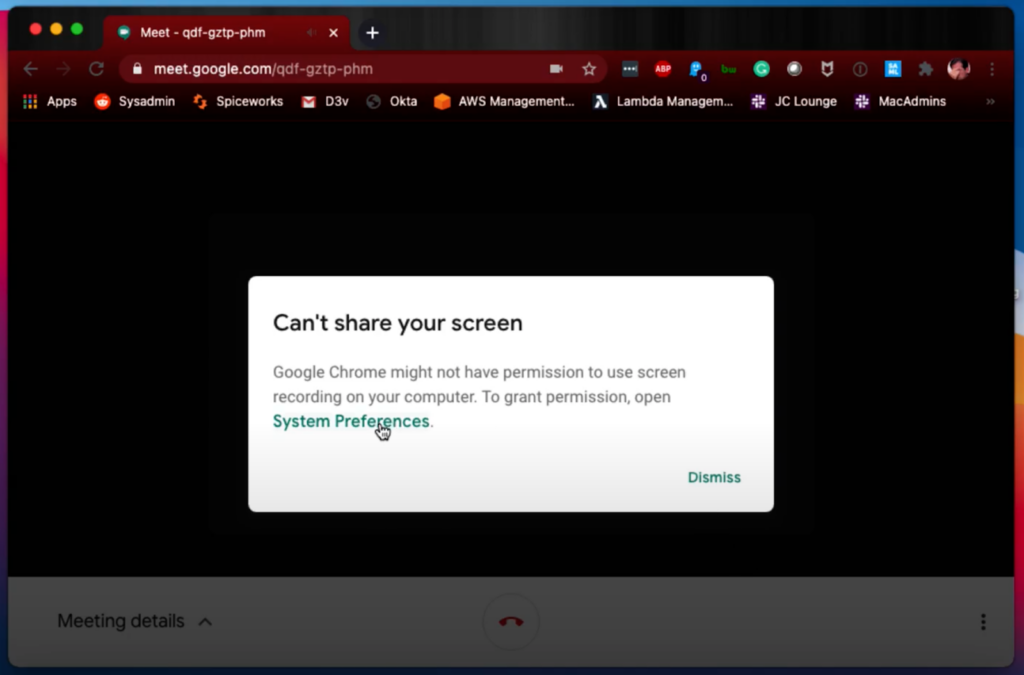Show hidden bookmarks via the overflow chevron
This screenshot has height=675, width=1024.
coord(990,101)
